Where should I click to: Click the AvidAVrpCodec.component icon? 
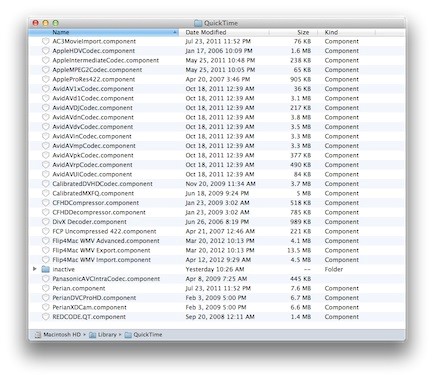click(x=46, y=165)
